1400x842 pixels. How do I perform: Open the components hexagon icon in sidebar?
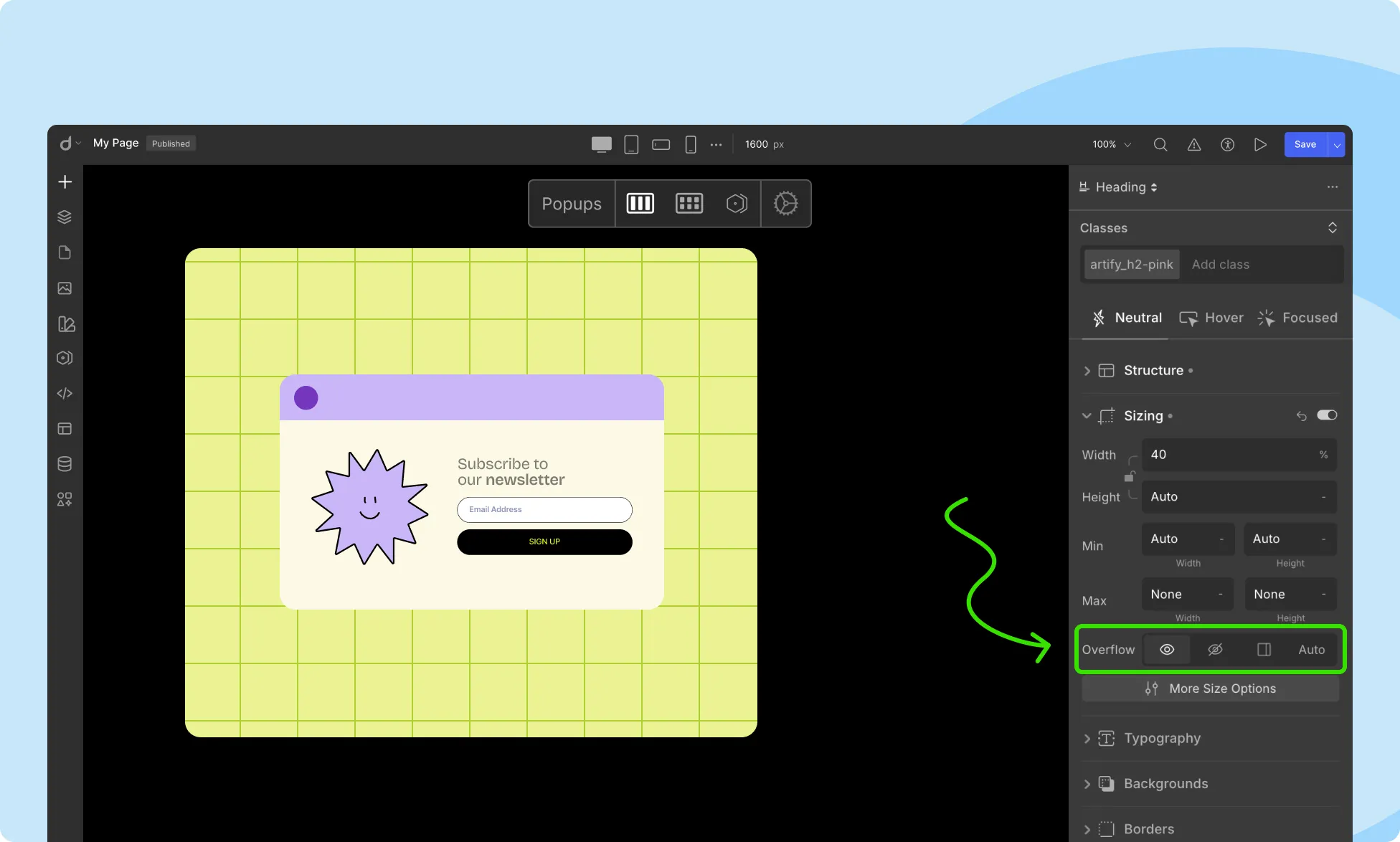pyautogui.click(x=65, y=358)
